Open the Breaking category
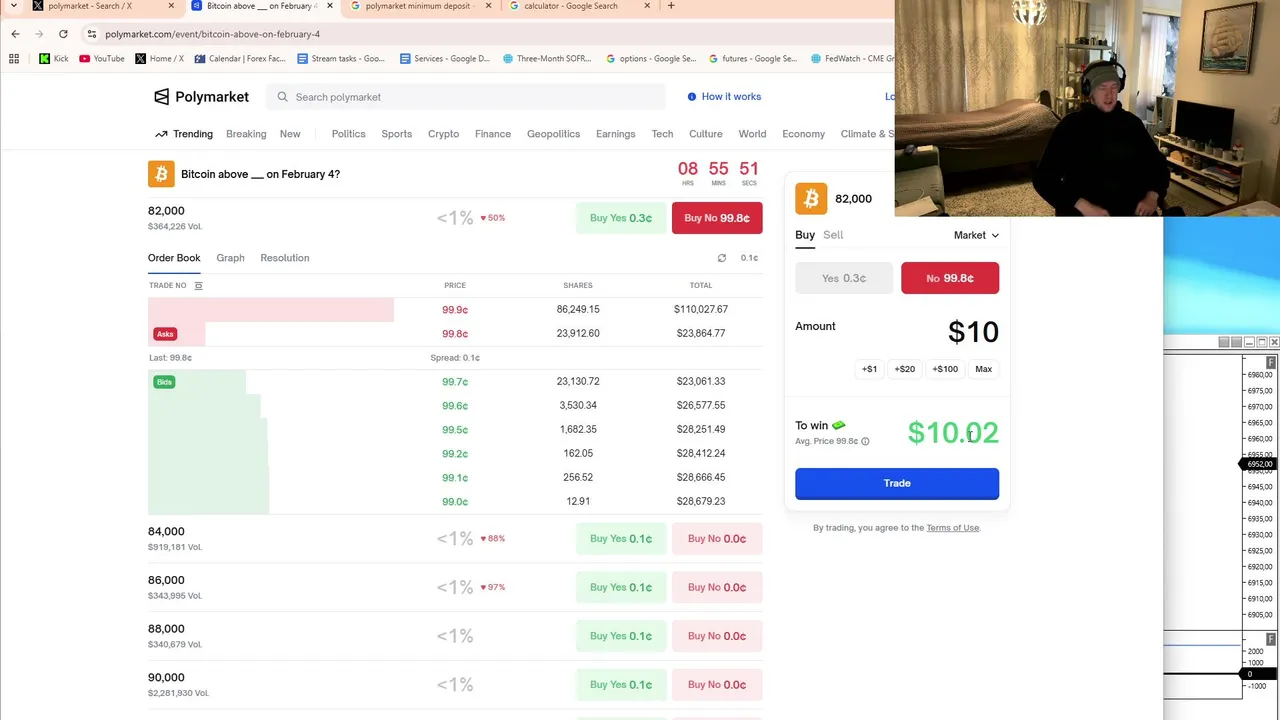This screenshot has height=720, width=1280. 246,134
